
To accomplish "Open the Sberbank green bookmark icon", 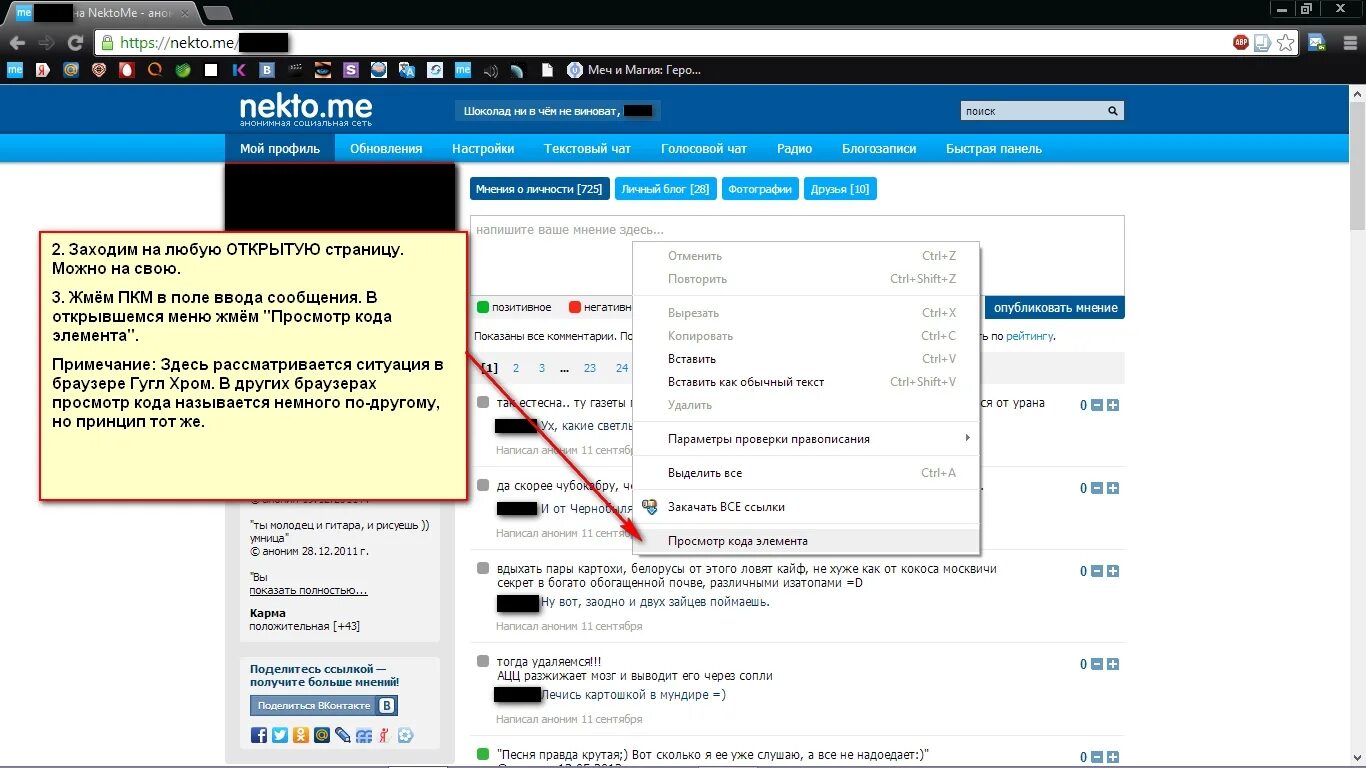I will (183, 70).
